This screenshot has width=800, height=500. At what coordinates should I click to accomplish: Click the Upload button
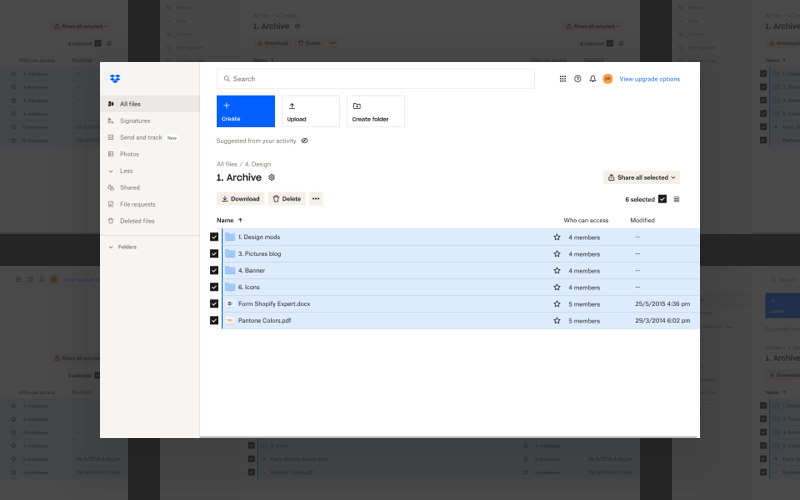point(311,111)
